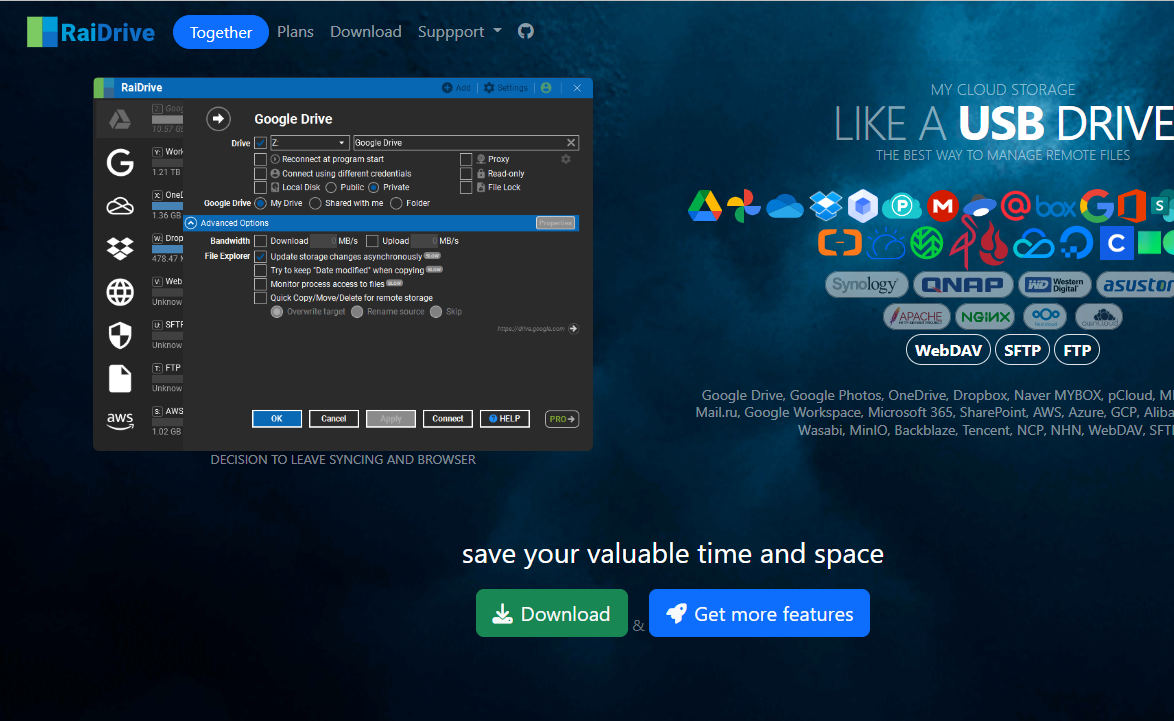Select the WebDAV globe icon in sidebar
The image size is (1174, 721).
click(x=120, y=292)
